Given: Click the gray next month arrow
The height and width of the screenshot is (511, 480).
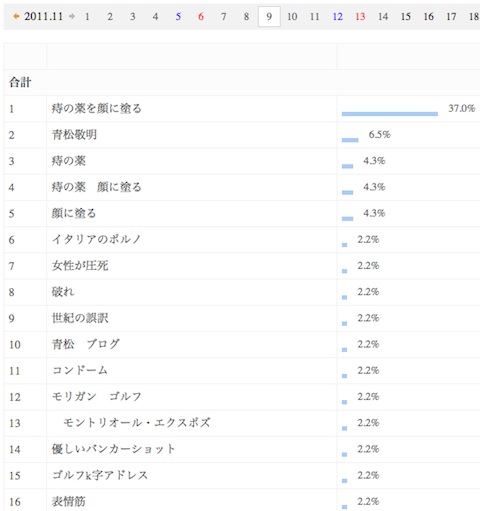Looking at the screenshot, I should click(x=72, y=16).
